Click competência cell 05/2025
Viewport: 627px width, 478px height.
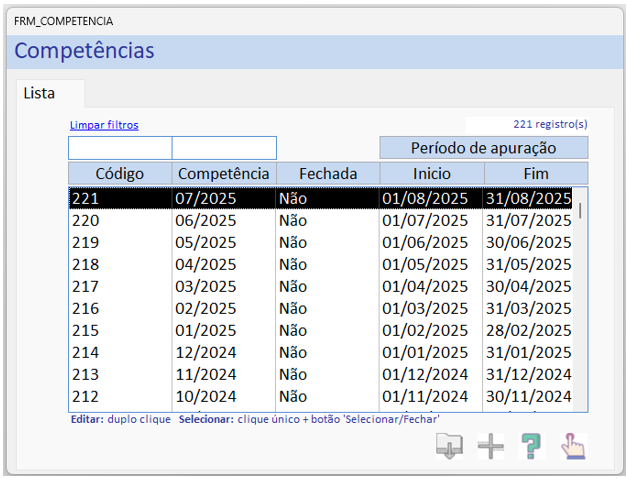[206, 242]
